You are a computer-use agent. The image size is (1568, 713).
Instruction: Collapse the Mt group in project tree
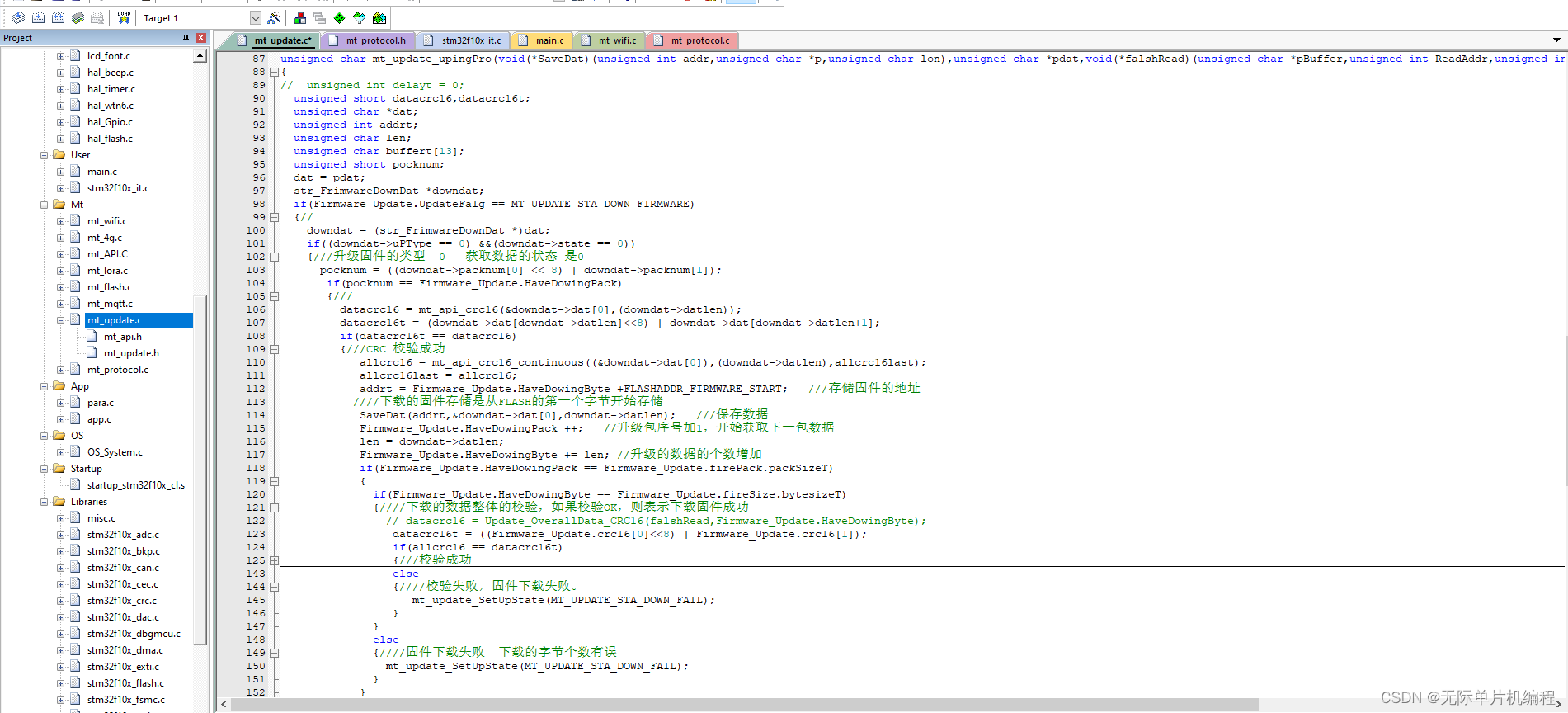[x=45, y=205]
